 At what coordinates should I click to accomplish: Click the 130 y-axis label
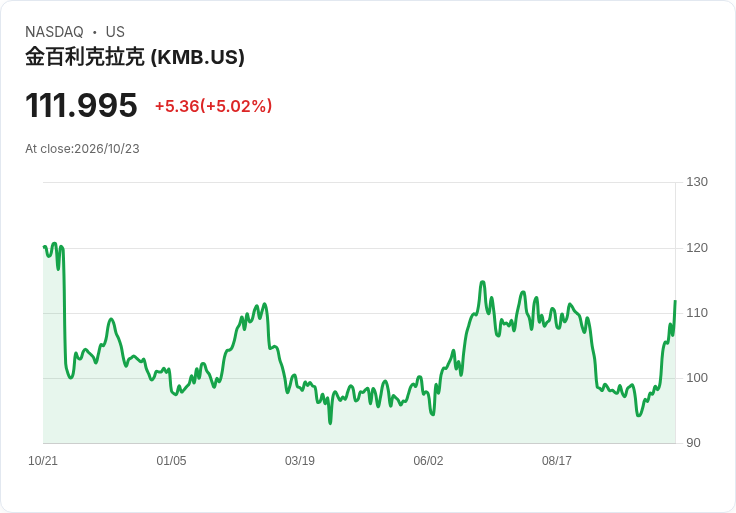[x=697, y=182]
